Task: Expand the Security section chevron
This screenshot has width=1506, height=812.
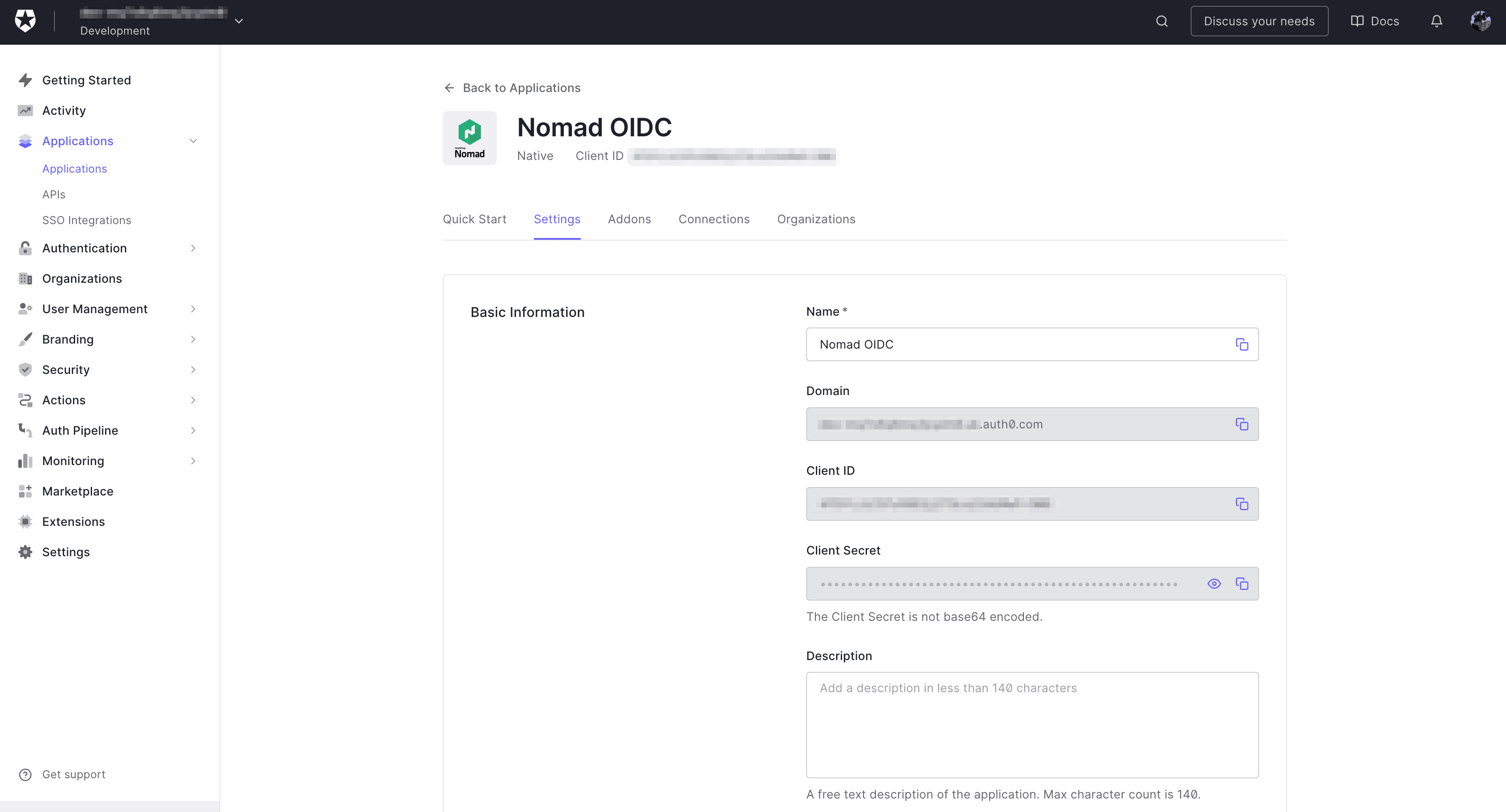Action: click(x=193, y=369)
